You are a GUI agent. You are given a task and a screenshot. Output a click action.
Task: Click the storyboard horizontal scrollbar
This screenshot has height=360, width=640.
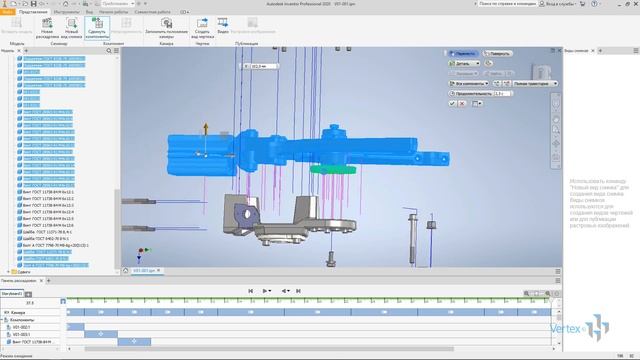tap(269, 349)
